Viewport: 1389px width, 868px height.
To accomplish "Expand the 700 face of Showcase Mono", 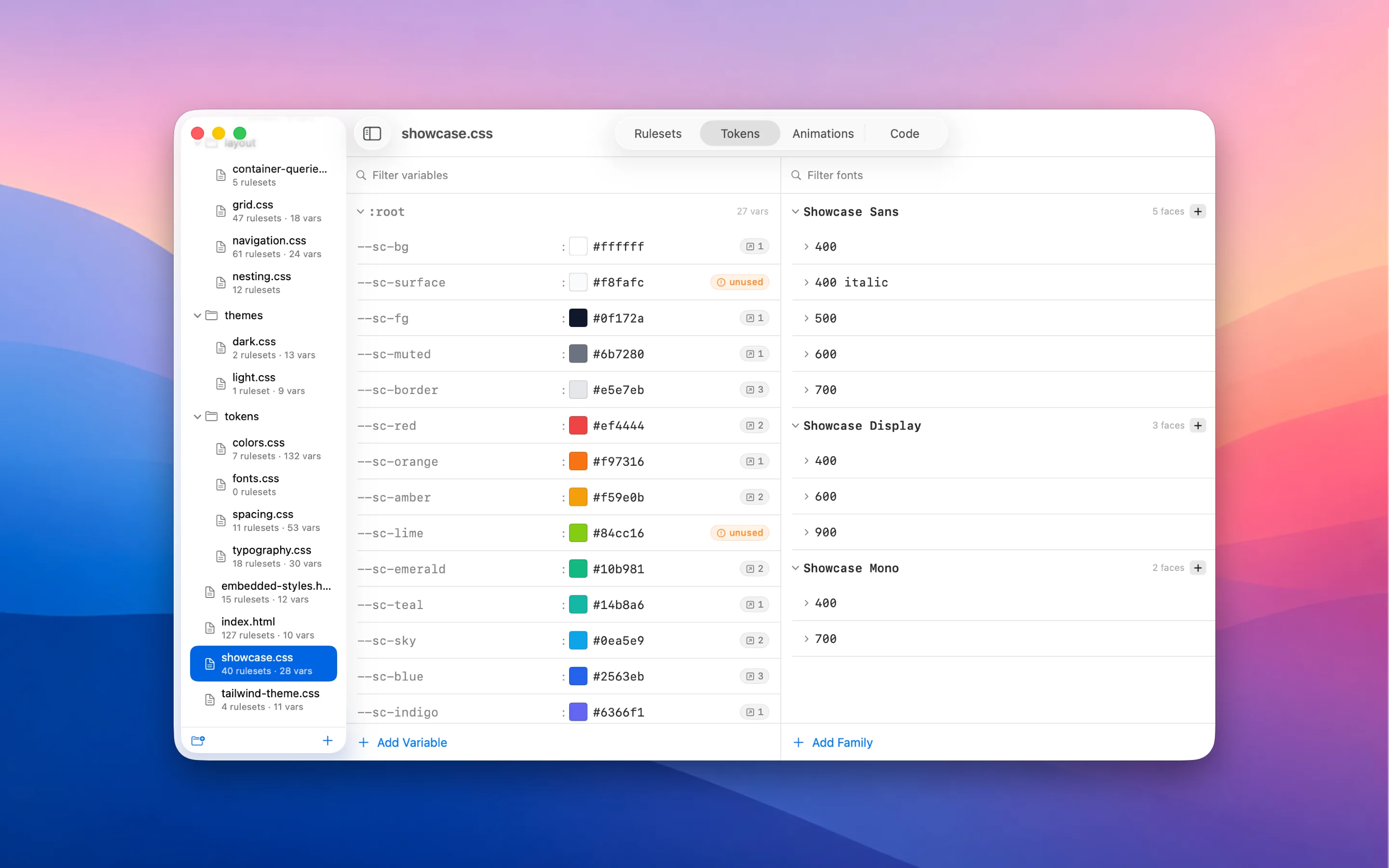I will click(806, 639).
